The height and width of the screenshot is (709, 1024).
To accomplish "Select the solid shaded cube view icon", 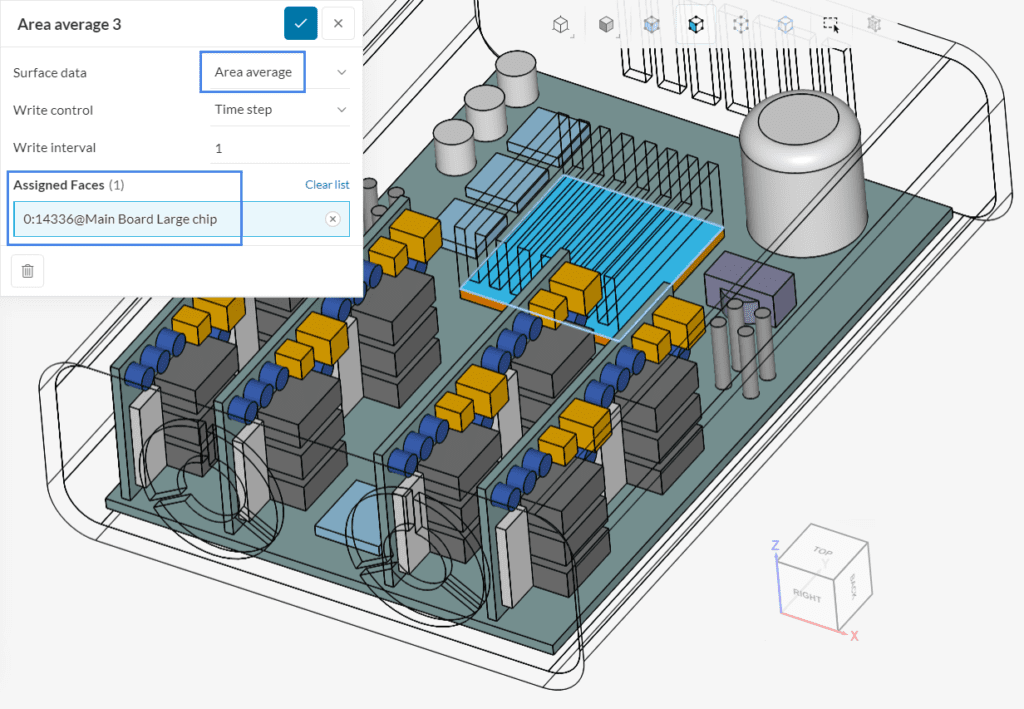I will pos(606,25).
